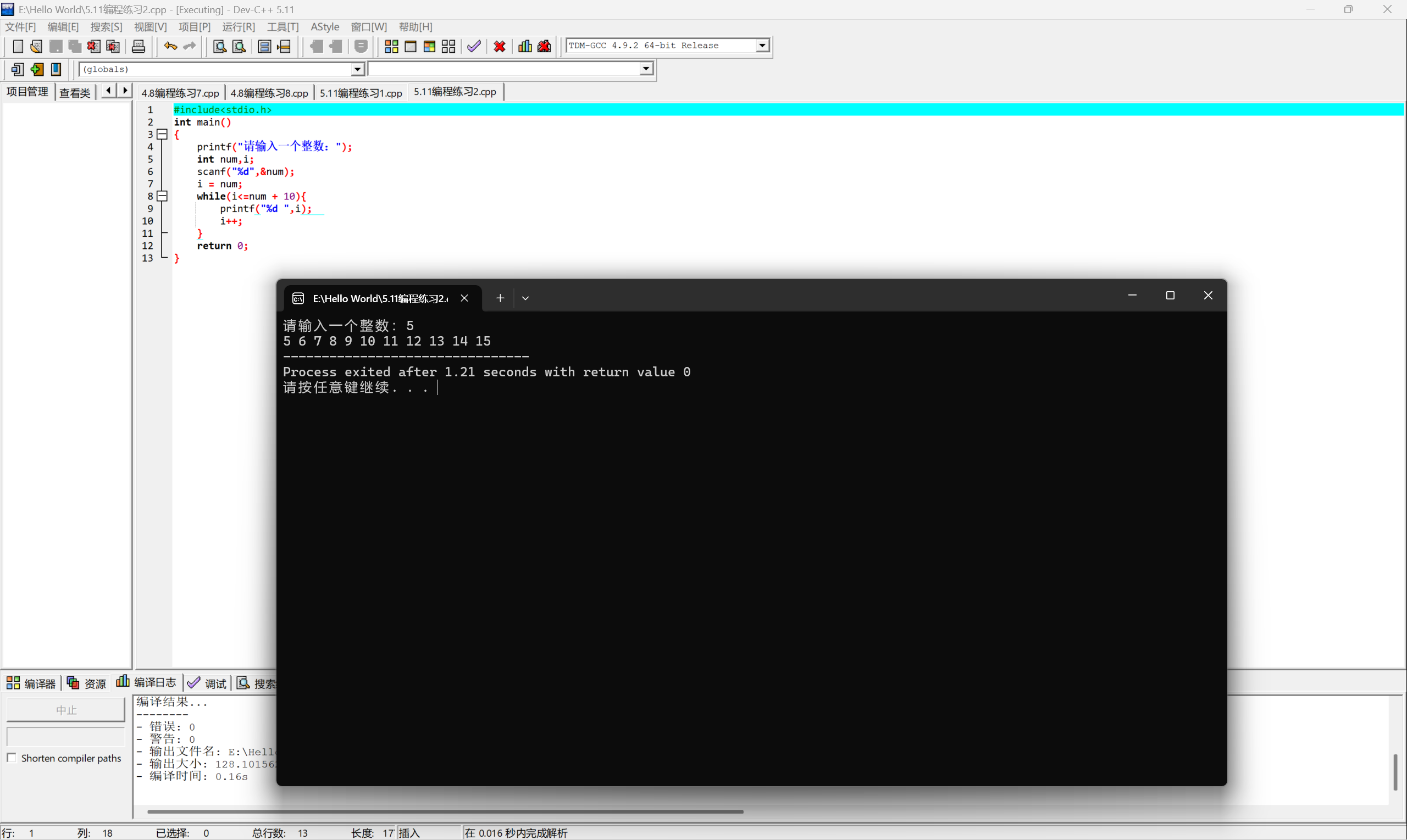Click the Find magnifier toolbar icon
Screen dimensions: 1407x840
219,46
